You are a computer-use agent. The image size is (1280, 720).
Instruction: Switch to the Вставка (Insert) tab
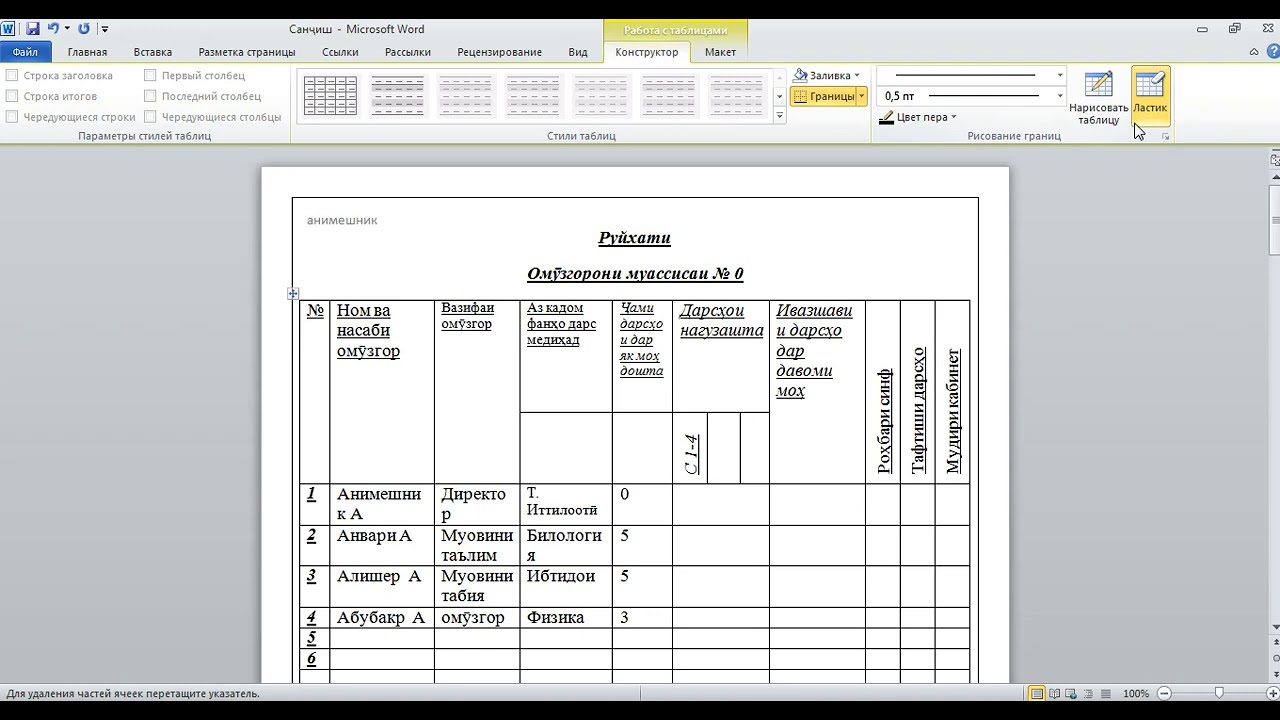click(x=153, y=52)
